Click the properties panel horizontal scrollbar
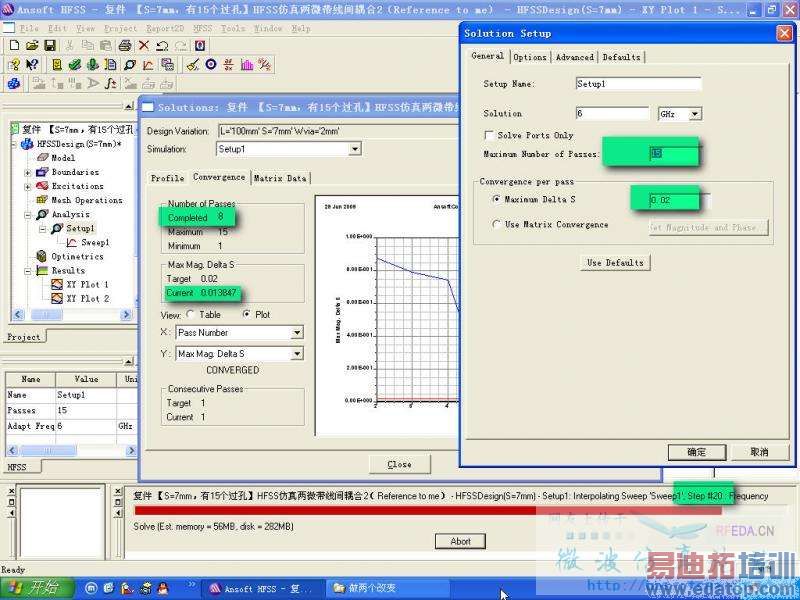Viewport: 800px width, 600px height. (71, 451)
